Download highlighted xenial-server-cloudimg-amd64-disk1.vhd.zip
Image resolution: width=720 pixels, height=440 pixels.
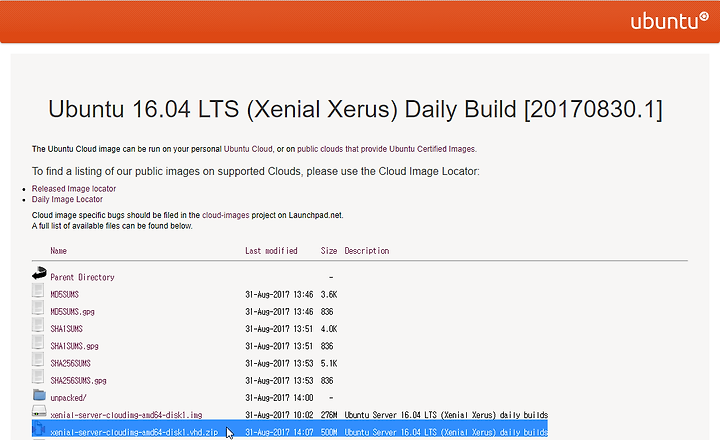(x=134, y=432)
